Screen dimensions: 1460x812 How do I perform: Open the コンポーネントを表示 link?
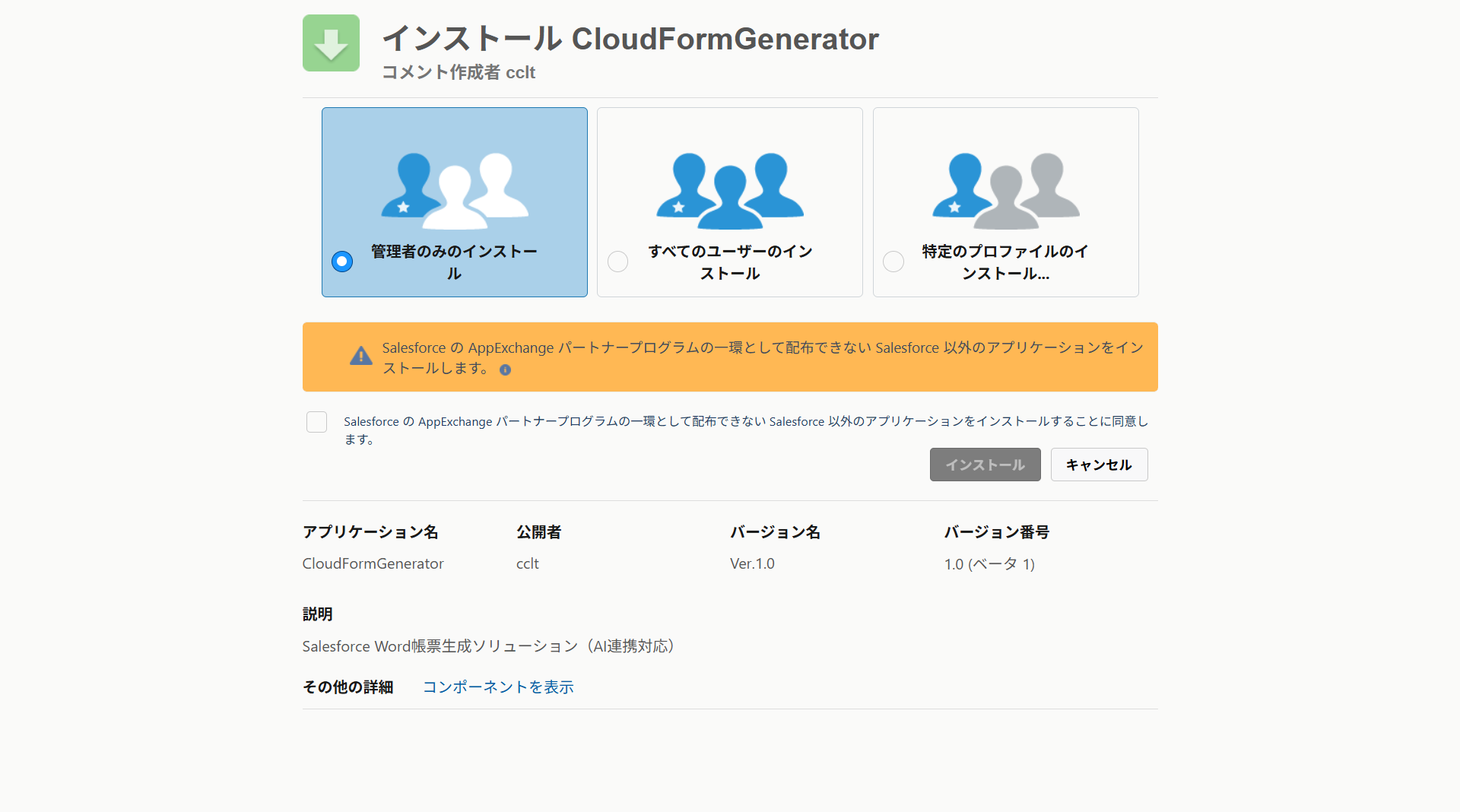[498, 687]
